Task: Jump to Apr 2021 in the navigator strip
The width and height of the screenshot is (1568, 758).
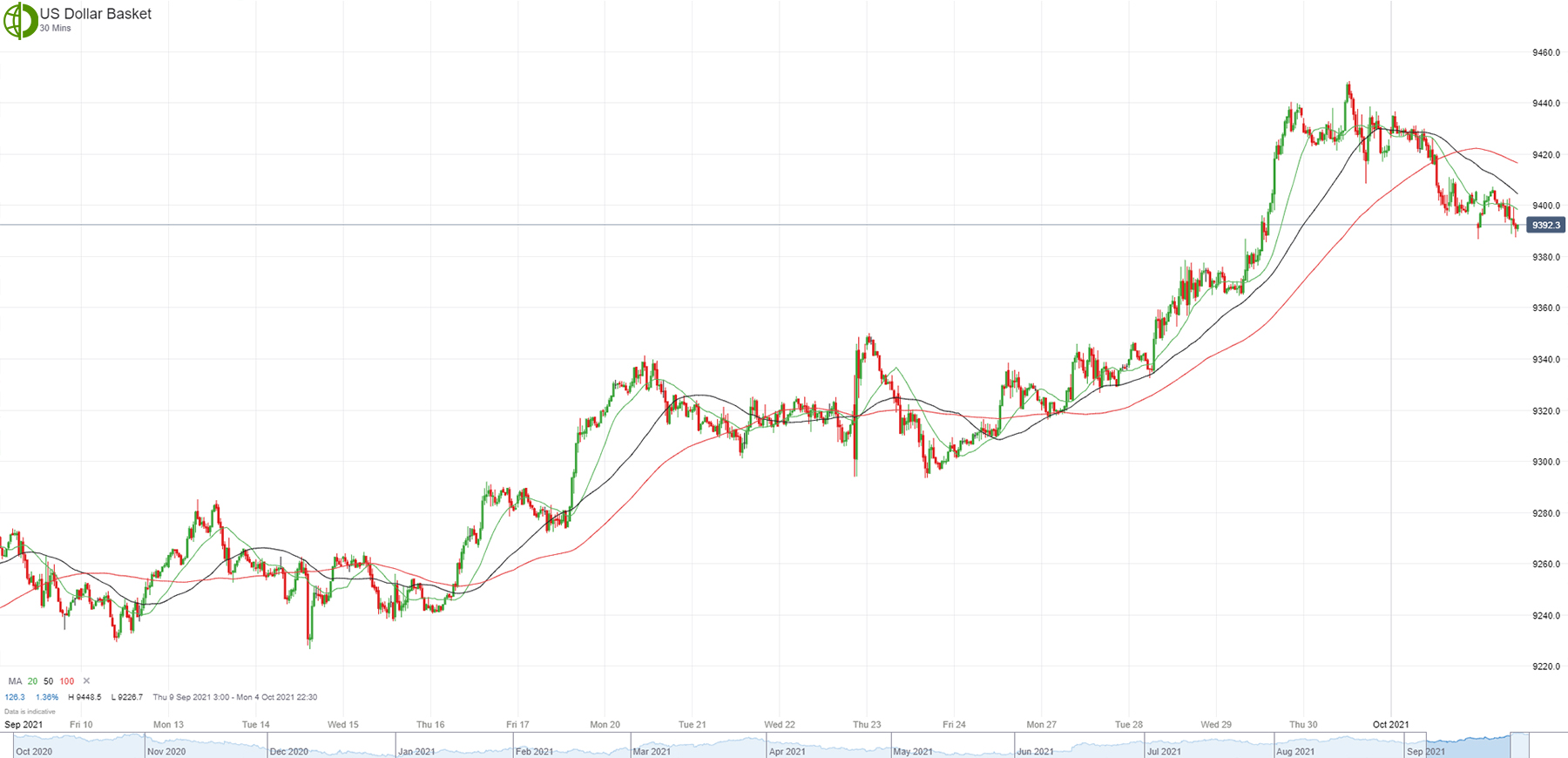Action: [787, 751]
